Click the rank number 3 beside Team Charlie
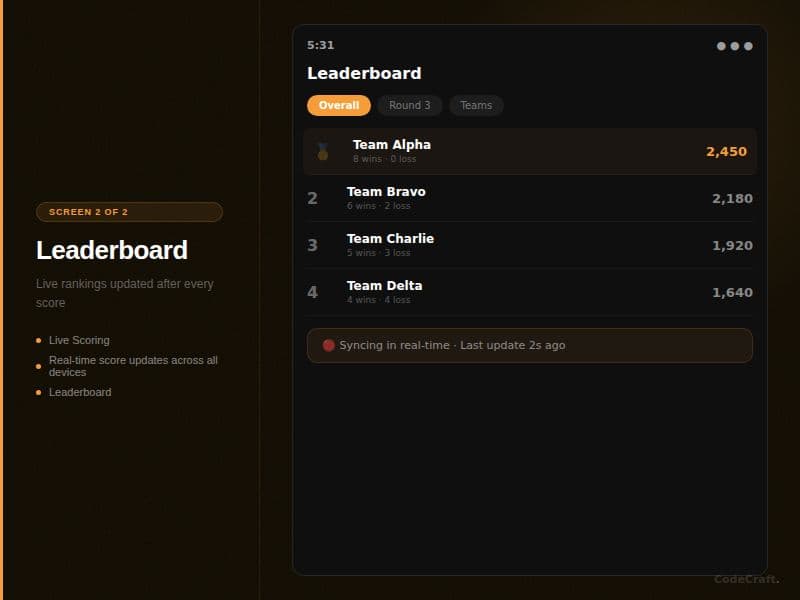This screenshot has height=600, width=800. point(312,245)
